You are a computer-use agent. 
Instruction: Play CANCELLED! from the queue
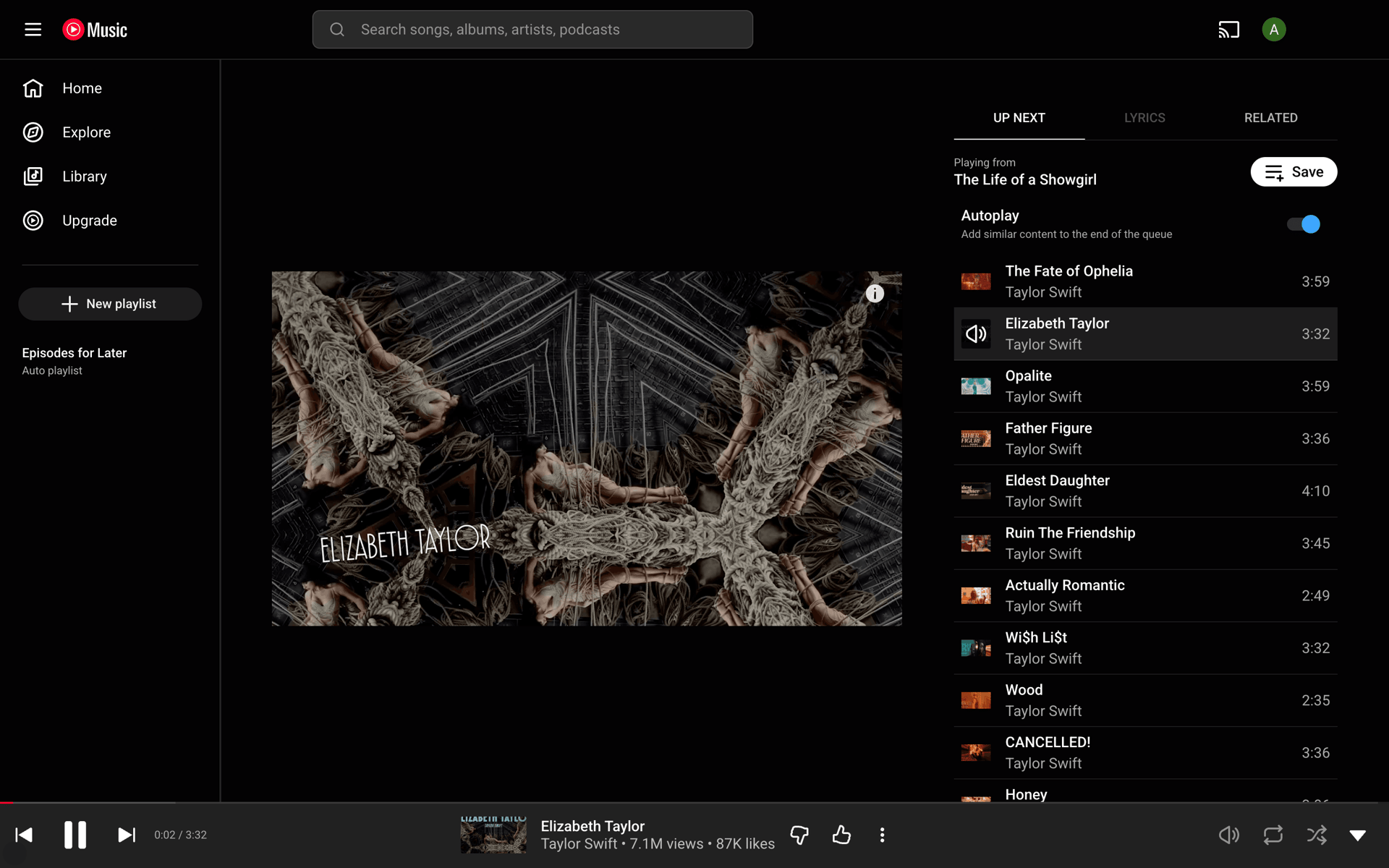pos(1145,753)
